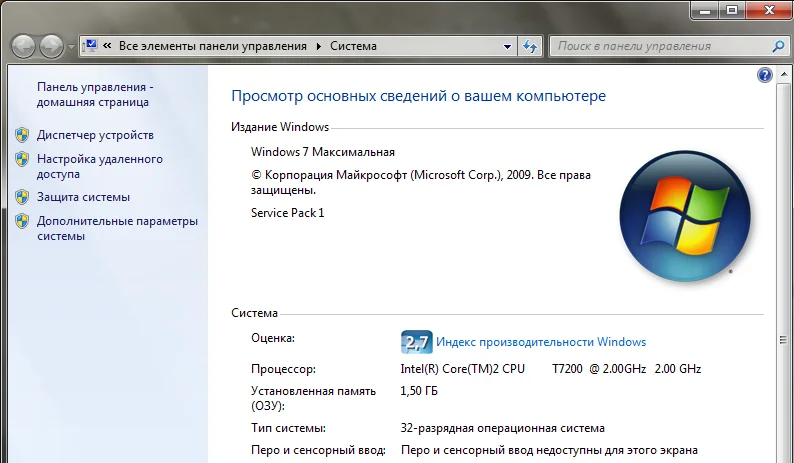Click the Microsoft Corp. copyright text
Image resolution: width=794 pixels, height=463 pixels.
(421, 182)
